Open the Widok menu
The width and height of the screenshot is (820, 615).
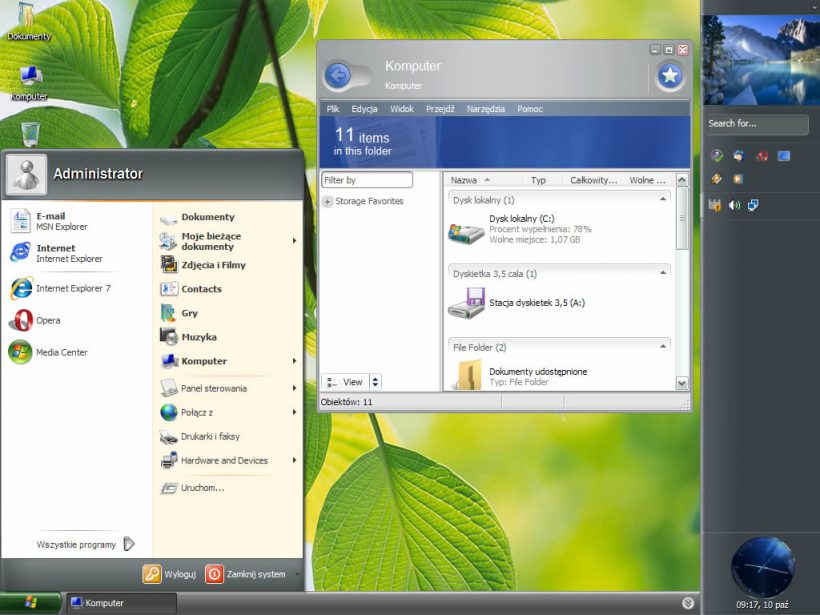402,109
